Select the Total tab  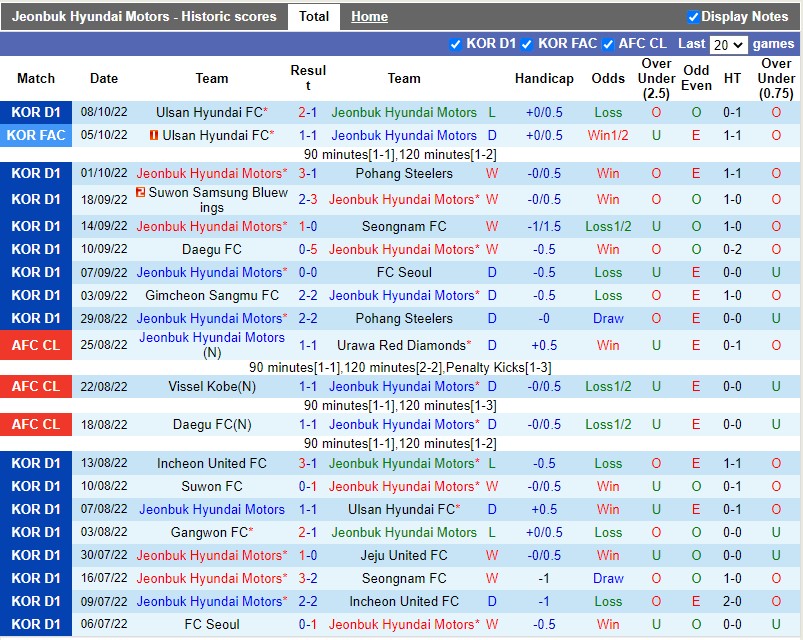pyautogui.click(x=314, y=16)
